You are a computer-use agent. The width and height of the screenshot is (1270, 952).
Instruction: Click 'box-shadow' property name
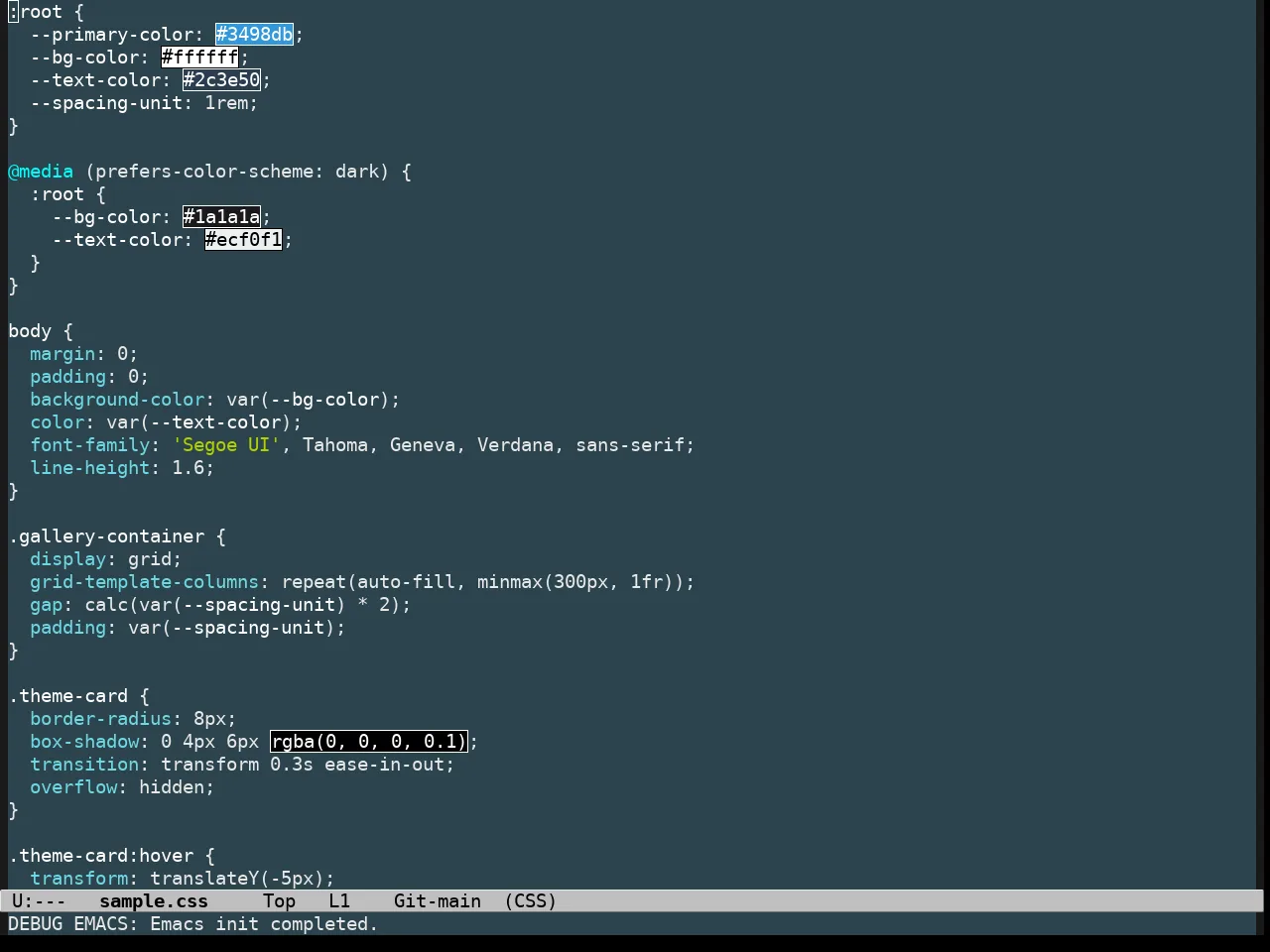pyautogui.click(x=84, y=742)
